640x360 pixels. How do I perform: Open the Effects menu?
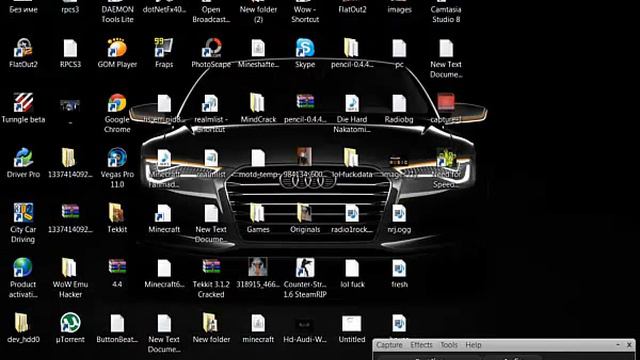point(421,345)
